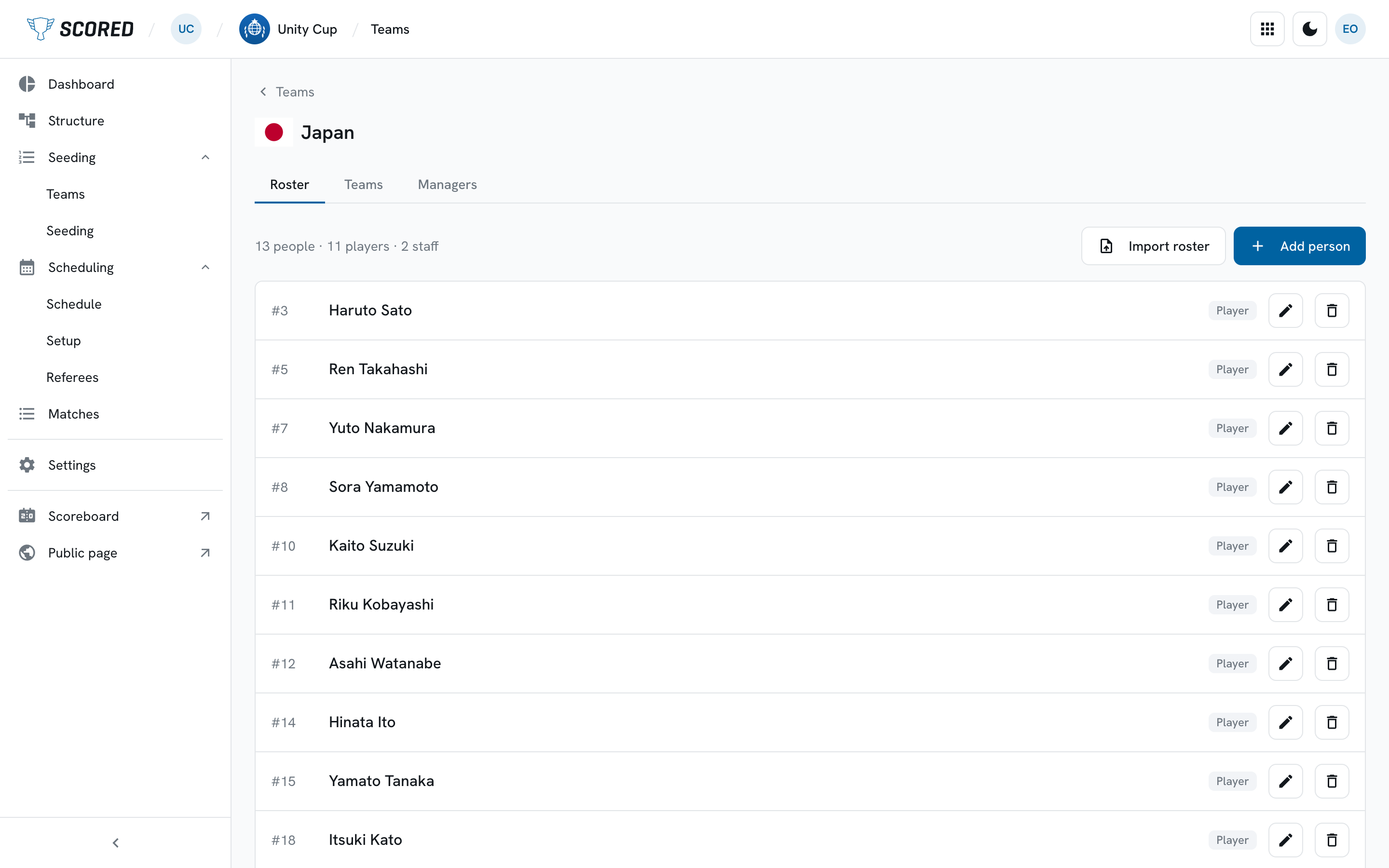Delete Hinata Ito from roster
Screen dimensions: 1389x868
1332,722
